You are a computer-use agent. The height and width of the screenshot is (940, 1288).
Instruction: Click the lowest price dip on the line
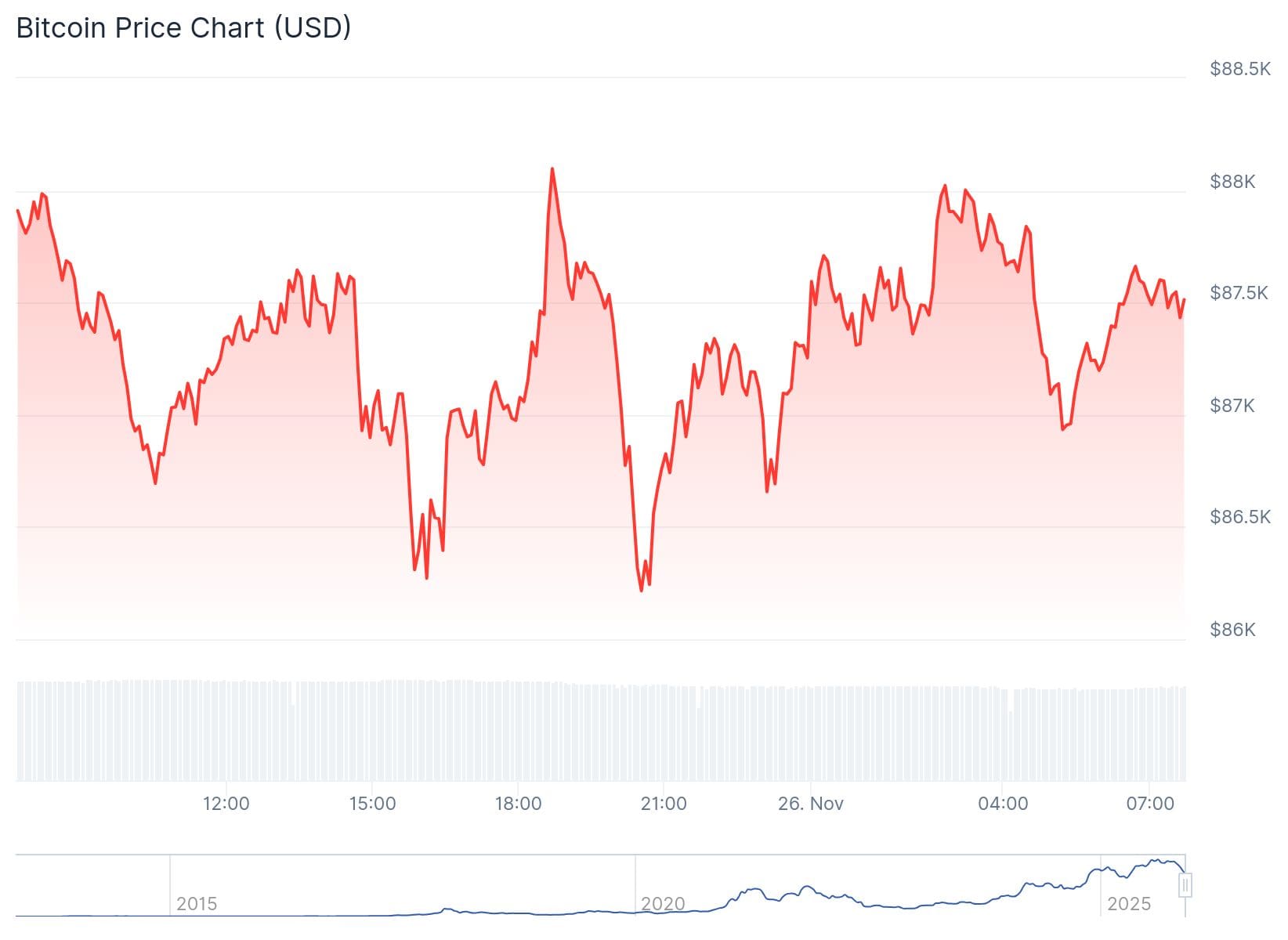tap(641, 591)
